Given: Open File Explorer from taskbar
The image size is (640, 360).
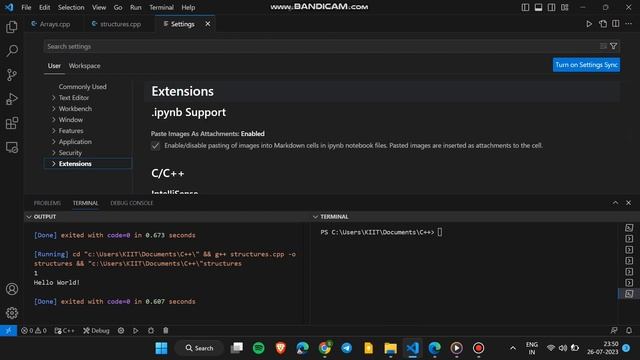Looking at the screenshot, I should tap(391, 348).
